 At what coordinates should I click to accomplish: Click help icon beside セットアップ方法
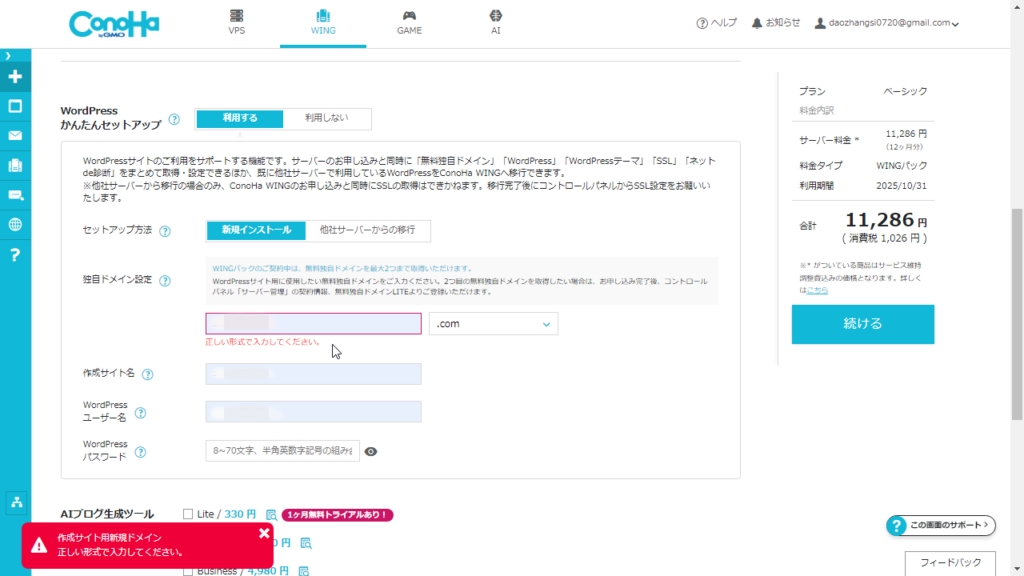(164, 231)
